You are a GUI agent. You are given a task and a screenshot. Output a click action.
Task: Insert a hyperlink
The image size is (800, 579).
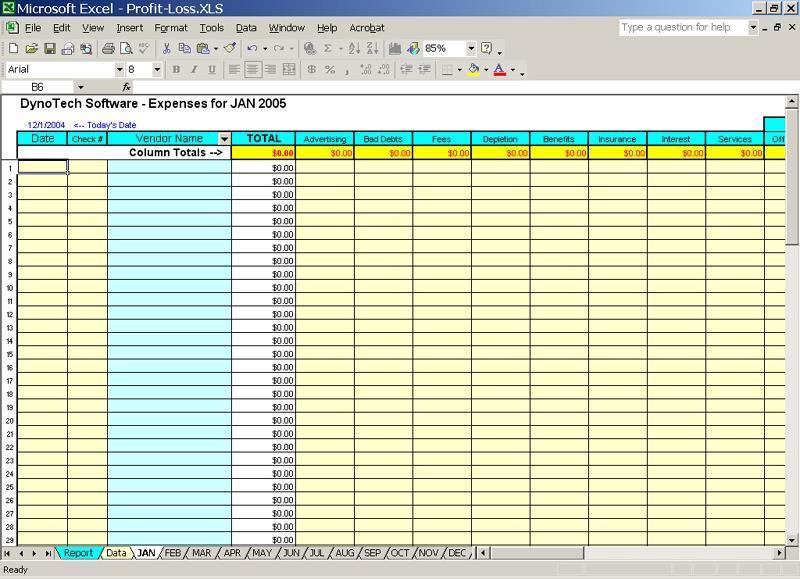[308, 48]
